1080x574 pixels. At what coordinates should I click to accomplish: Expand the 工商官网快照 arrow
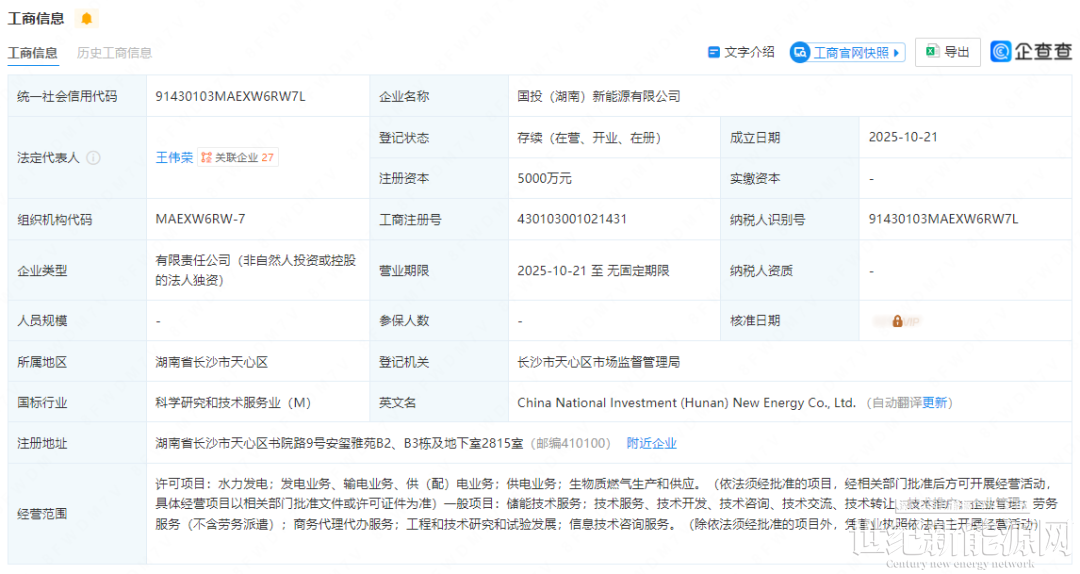pyautogui.click(x=896, y=53)
